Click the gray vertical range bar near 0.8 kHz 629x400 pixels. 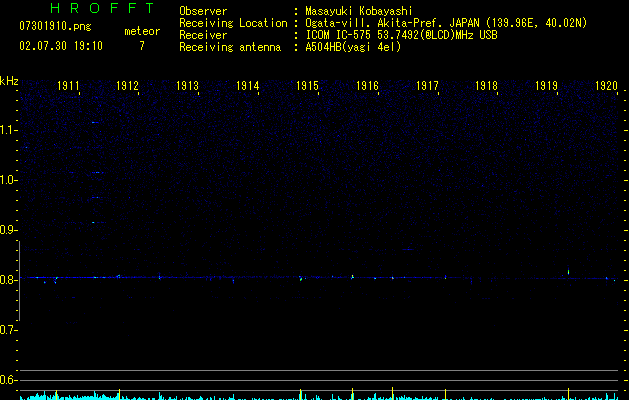pyautogui.click(x=19, y=280)
